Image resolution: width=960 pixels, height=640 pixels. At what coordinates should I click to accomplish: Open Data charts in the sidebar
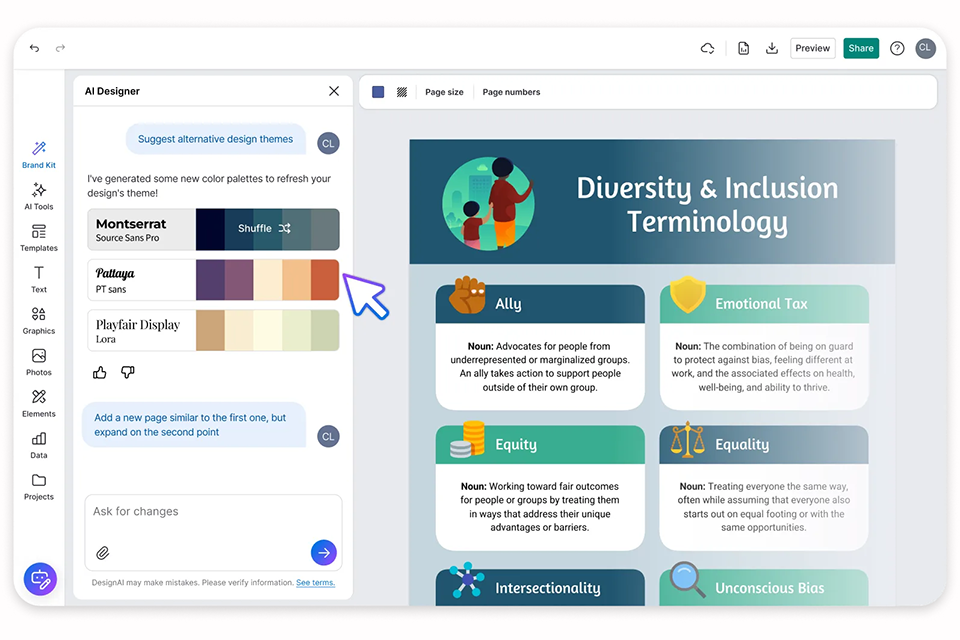[39, 445]
